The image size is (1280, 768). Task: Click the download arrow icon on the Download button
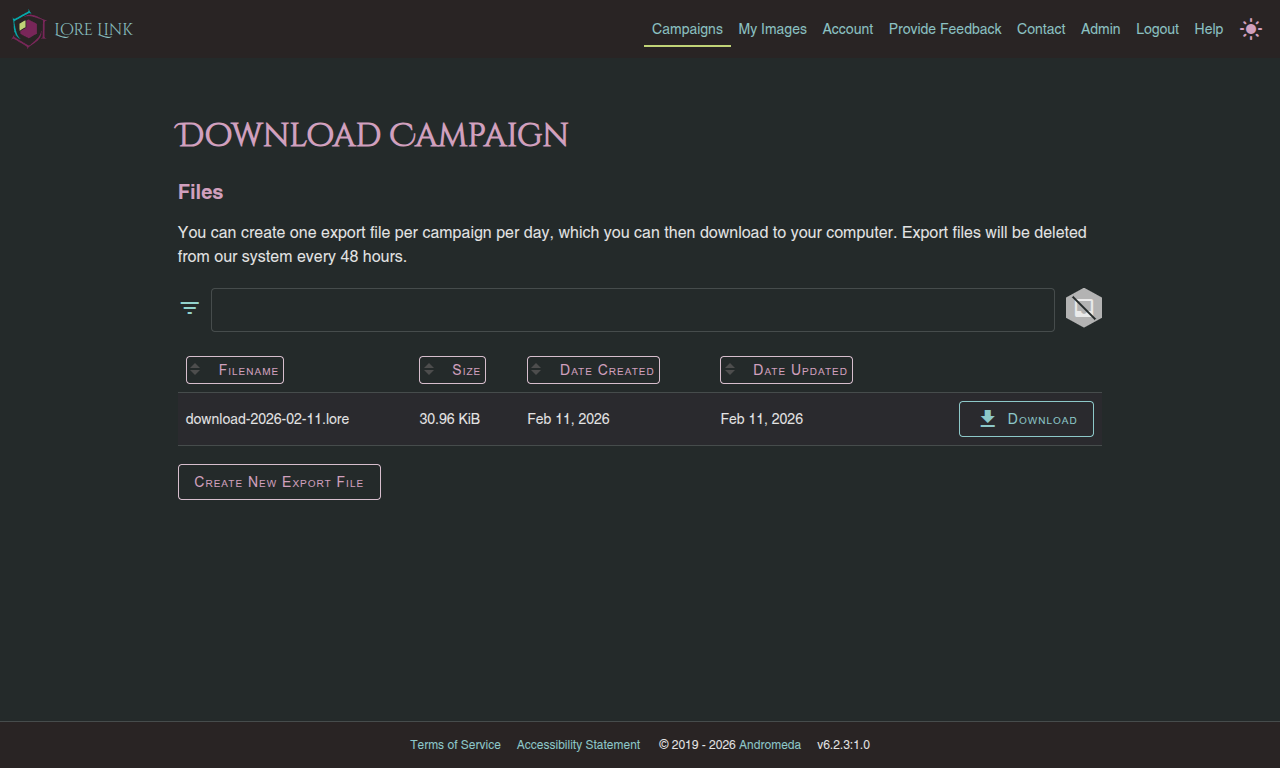(987, 418)
